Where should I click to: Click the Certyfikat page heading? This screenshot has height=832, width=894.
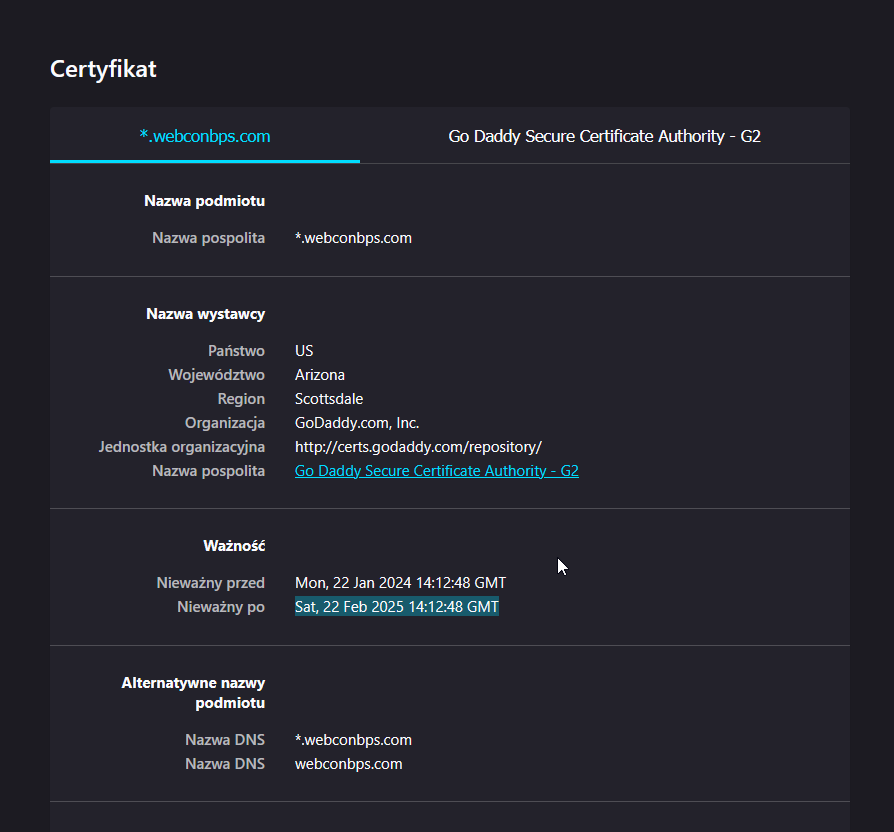coord(103,69)
